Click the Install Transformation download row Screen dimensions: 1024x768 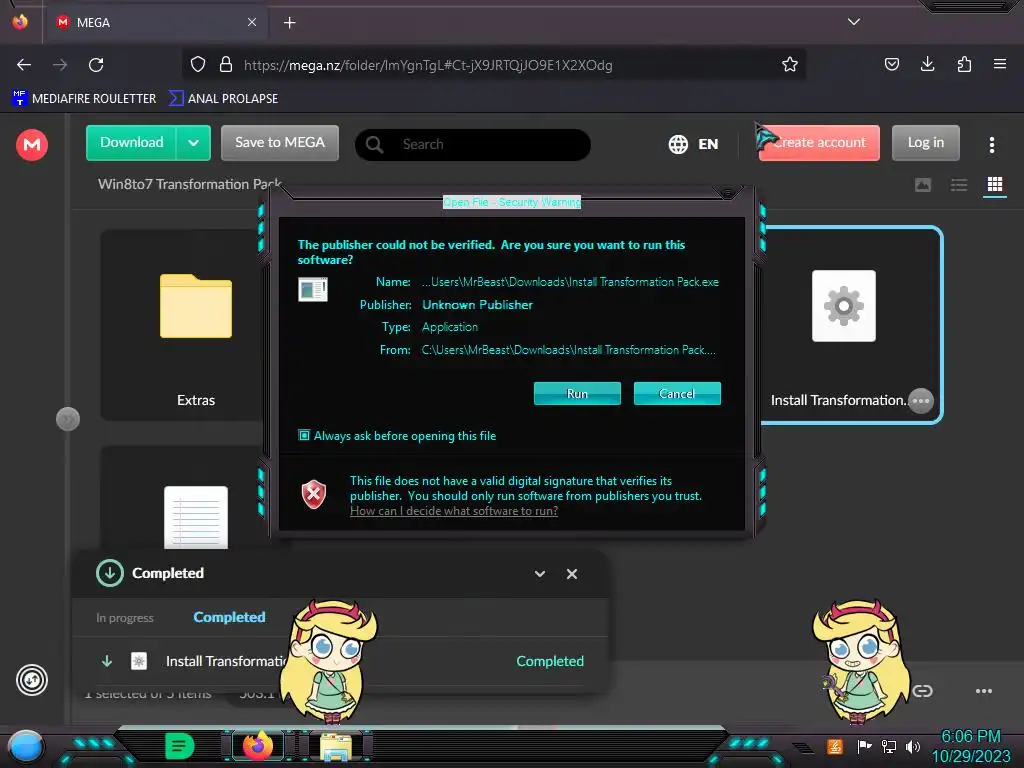tap(342, 661)
